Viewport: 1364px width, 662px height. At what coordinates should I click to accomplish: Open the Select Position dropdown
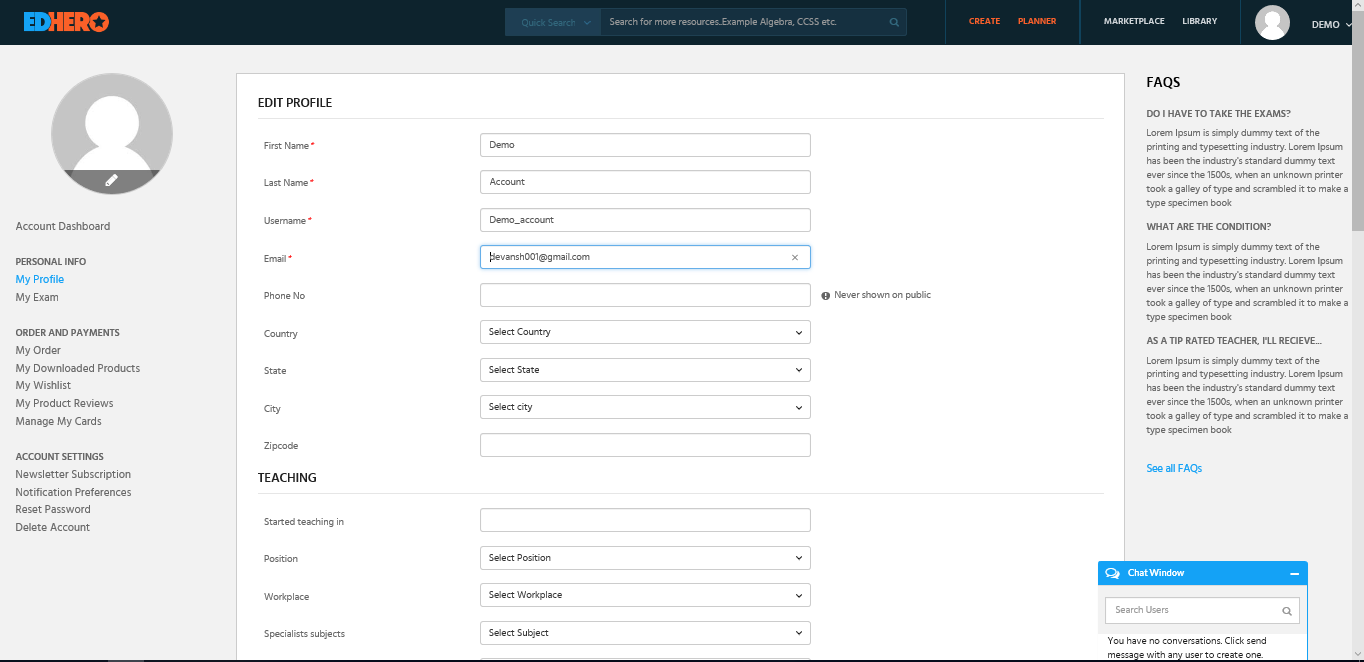(x=645, y=558)
